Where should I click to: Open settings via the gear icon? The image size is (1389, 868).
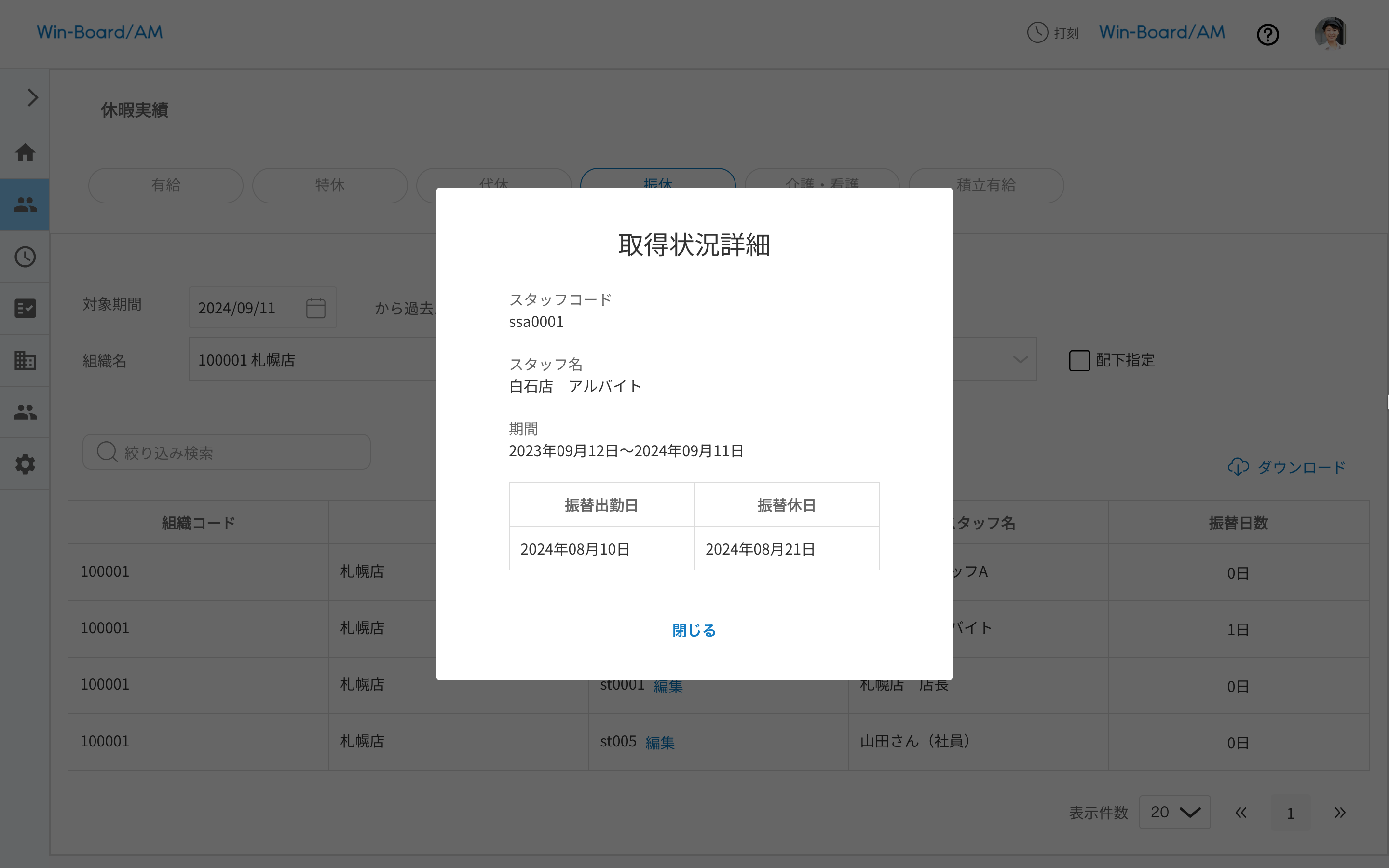coord(25,464)
